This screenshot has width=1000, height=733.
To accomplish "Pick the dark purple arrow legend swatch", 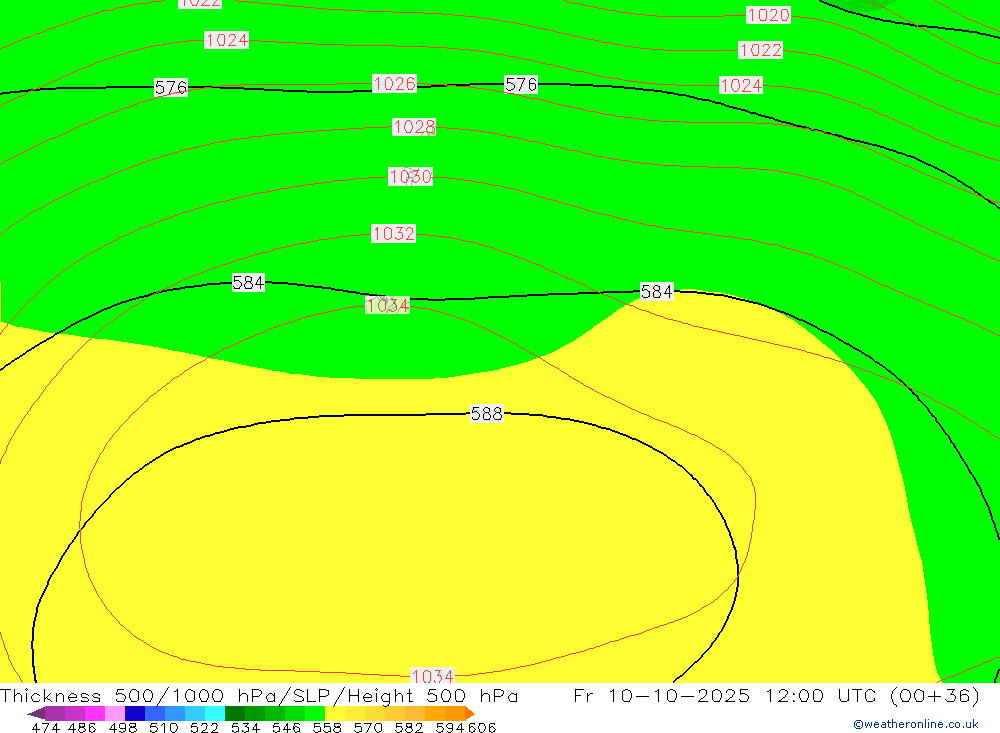I will click(36, 713).
